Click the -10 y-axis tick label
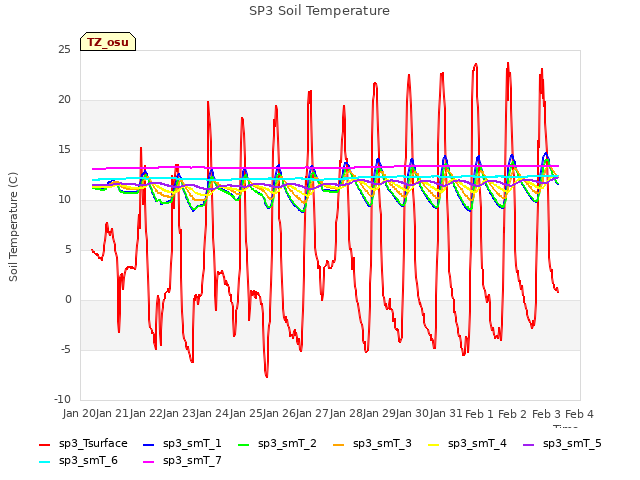 click(x=62, y=400)
